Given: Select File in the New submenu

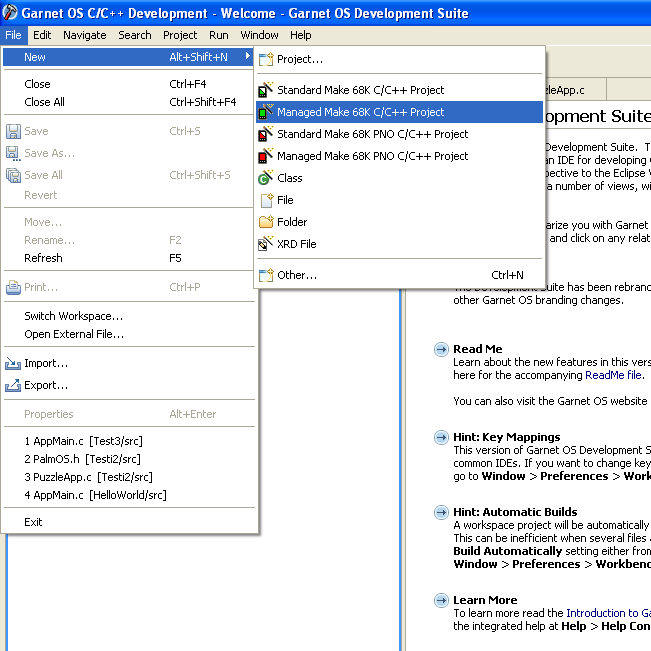Looking at the screenshot, I should tap(399, 200).
